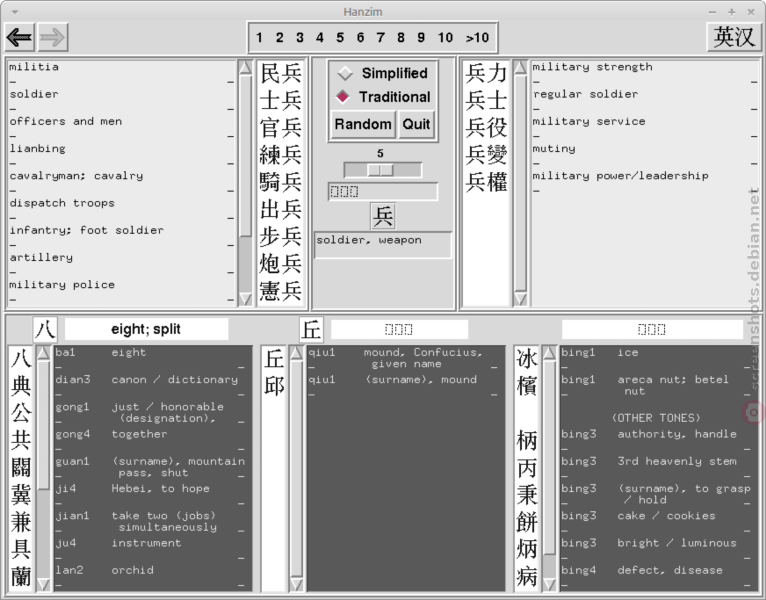Click the 'mutiny' definition
766x600 pixels.
tap(554, 149)
